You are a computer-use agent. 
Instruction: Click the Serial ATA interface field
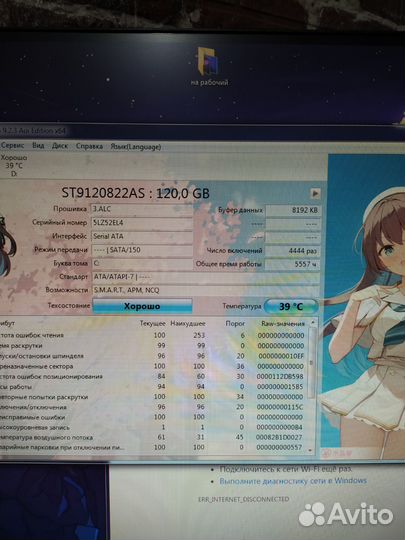pyautogui.click(x=141, y=236)
